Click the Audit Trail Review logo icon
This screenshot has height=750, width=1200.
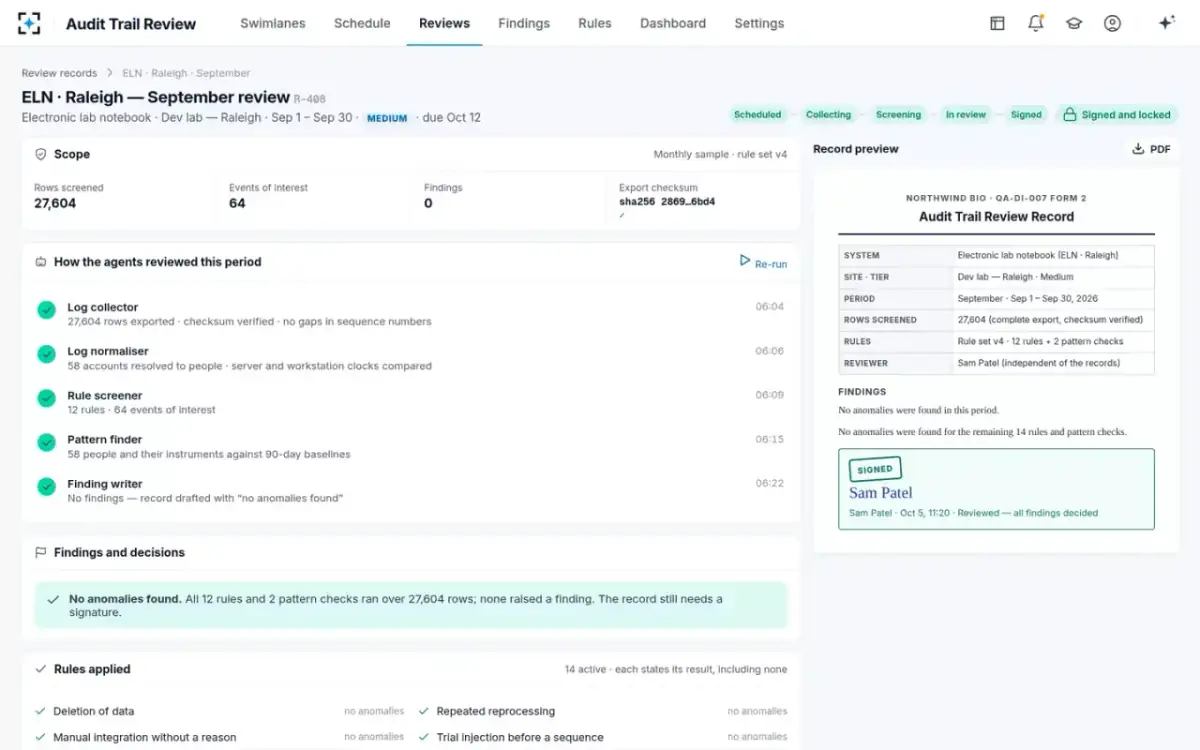click(x=30, y=23)
